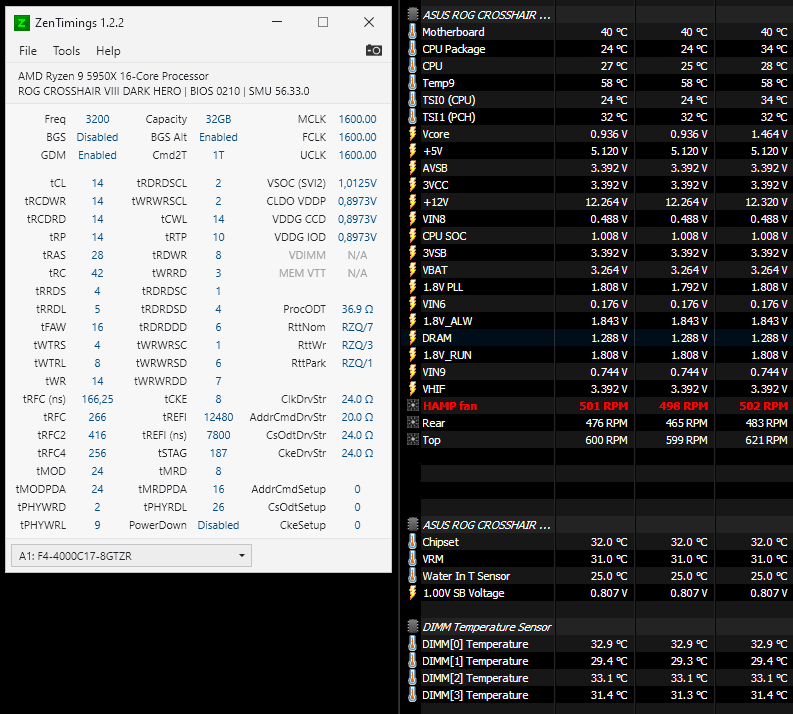The width and height of the screenshot is (793, 714).
Task: Open the A1: F4-4000C17-8GTZR module dropdown
Action: [131, 556]
